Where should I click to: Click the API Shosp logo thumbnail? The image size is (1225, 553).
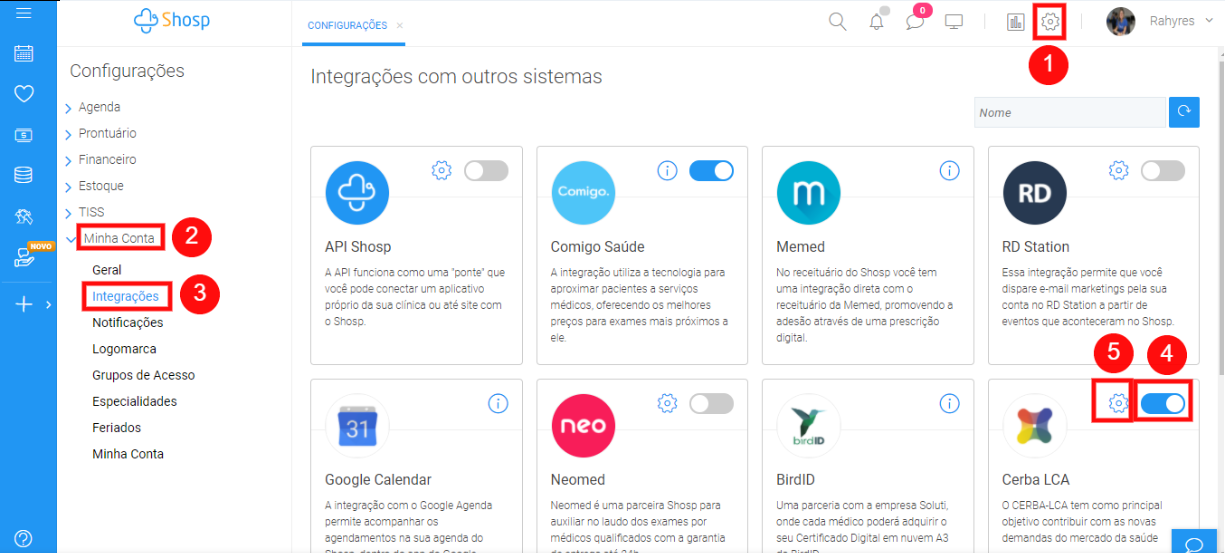[357, 193]
